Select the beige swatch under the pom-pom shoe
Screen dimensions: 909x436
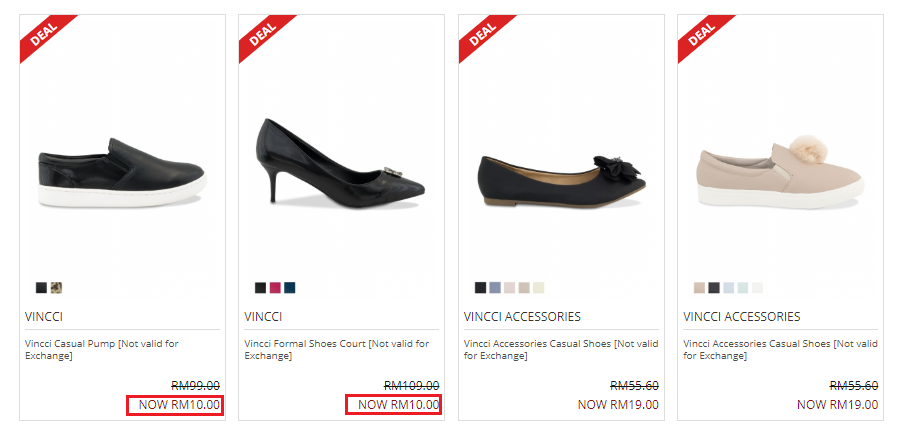coord(700,288)
